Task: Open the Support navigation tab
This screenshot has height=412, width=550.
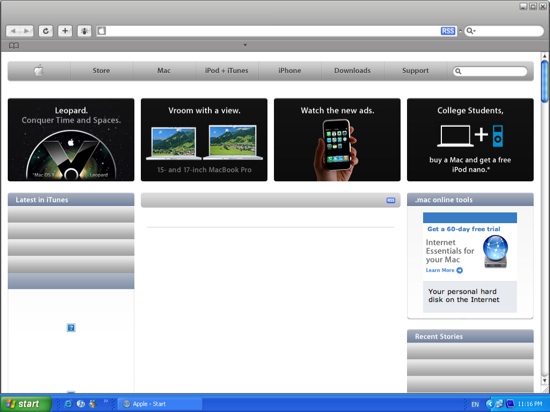Action: pyautogui.click(x=415, y=70)
